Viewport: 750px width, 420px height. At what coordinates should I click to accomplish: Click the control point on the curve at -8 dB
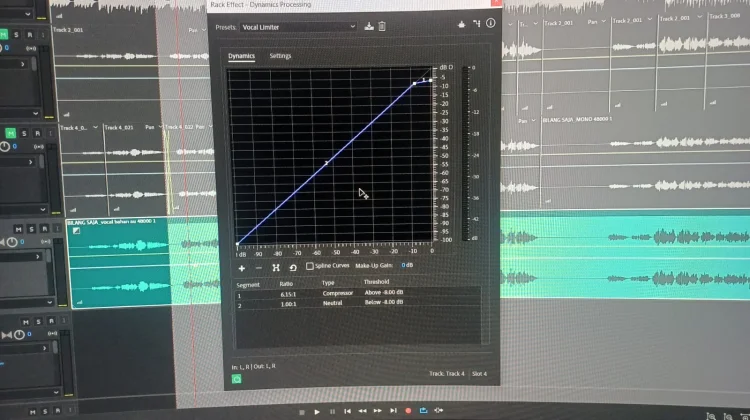[414, 84]
